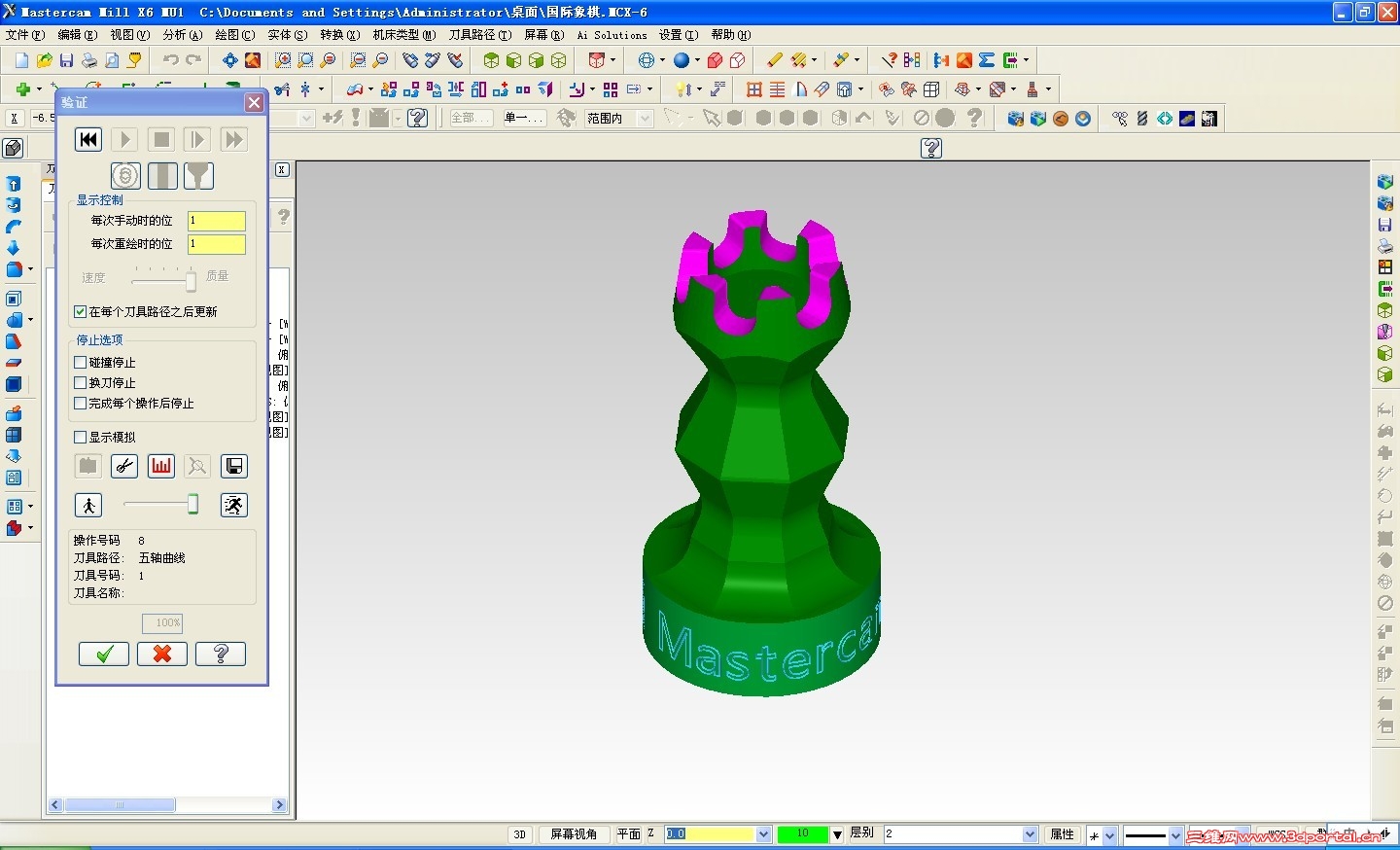Click the 全部... button
The width and height of the screenshot is (1400, 850).
pyautogui.click(x=469, y=119)
